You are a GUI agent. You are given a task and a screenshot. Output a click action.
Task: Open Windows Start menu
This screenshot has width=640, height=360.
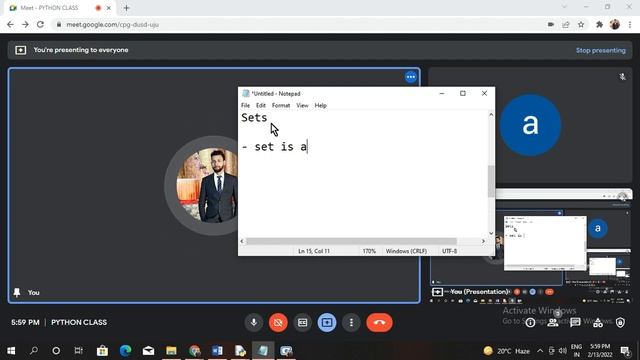coord(11,351)
